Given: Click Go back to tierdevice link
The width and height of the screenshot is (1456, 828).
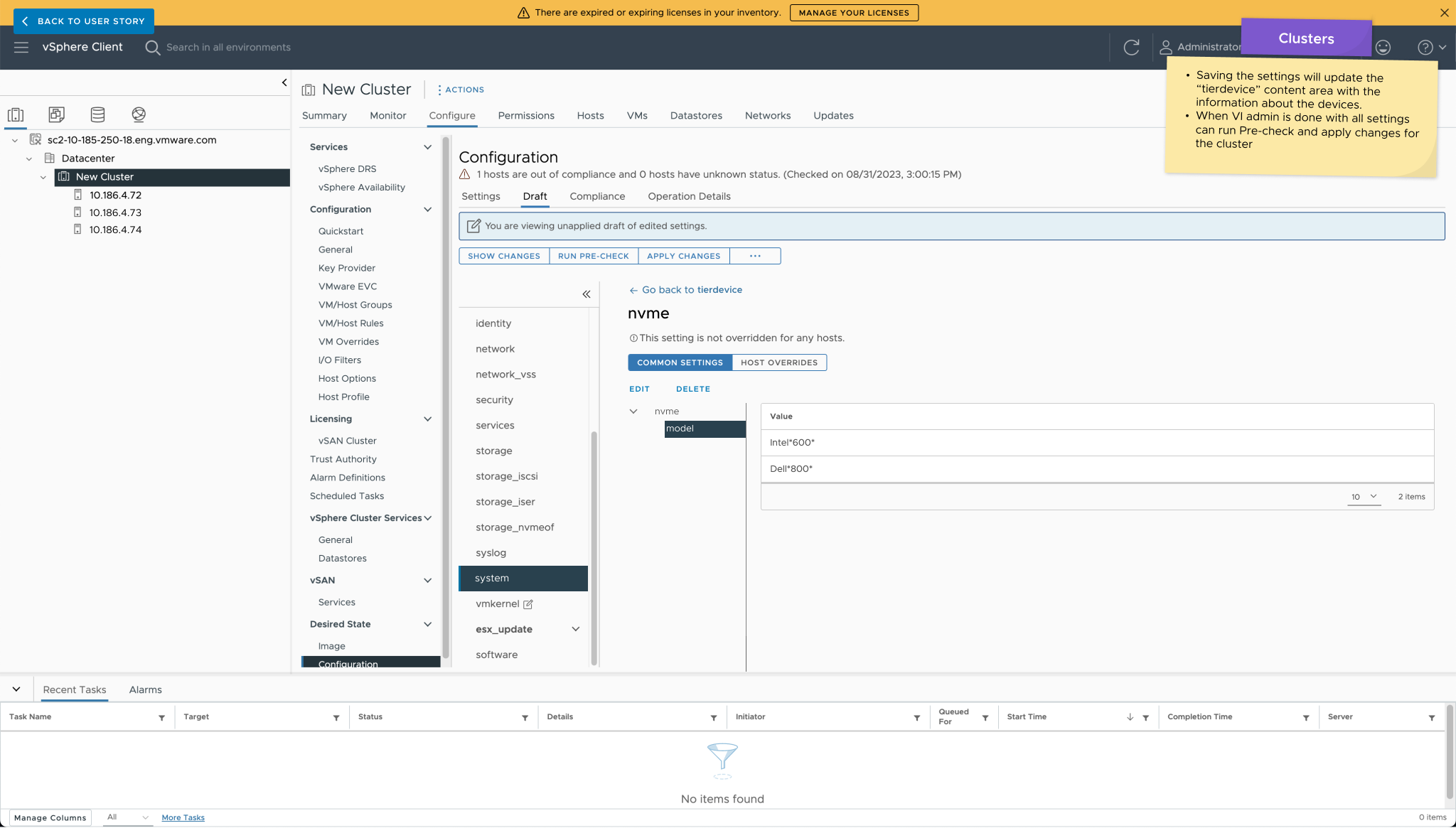Looking at the screenshot, I should [685, 290].
